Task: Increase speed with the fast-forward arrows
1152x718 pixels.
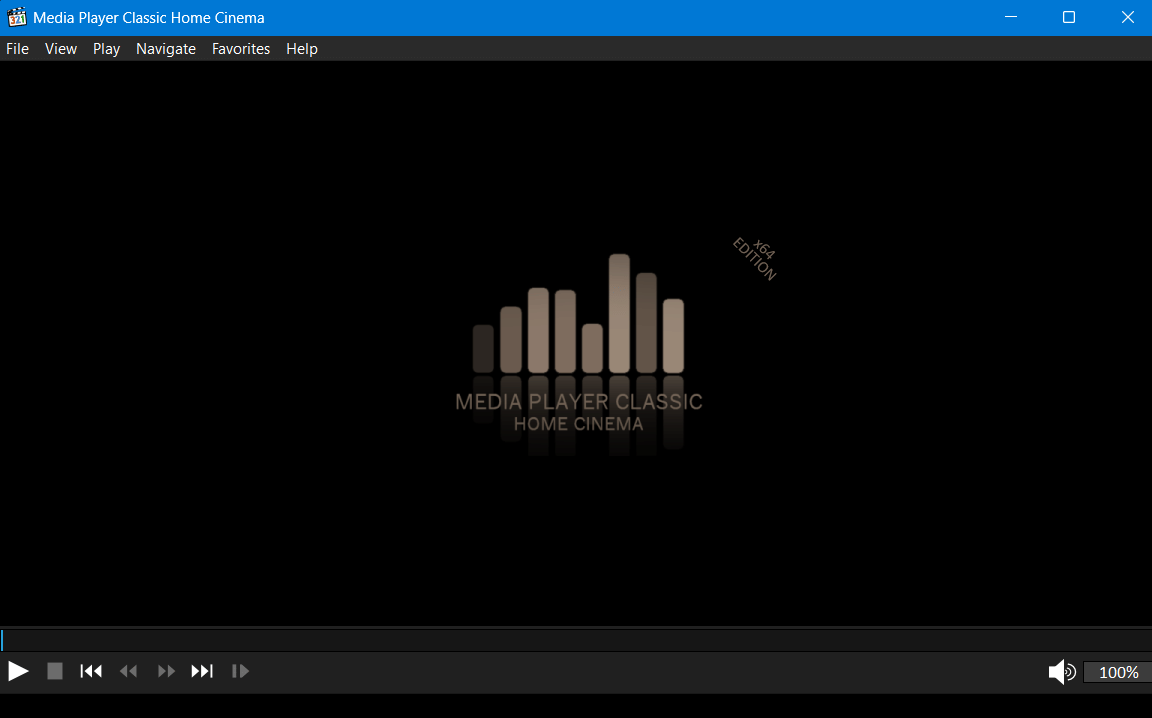Action: point(166,671)
